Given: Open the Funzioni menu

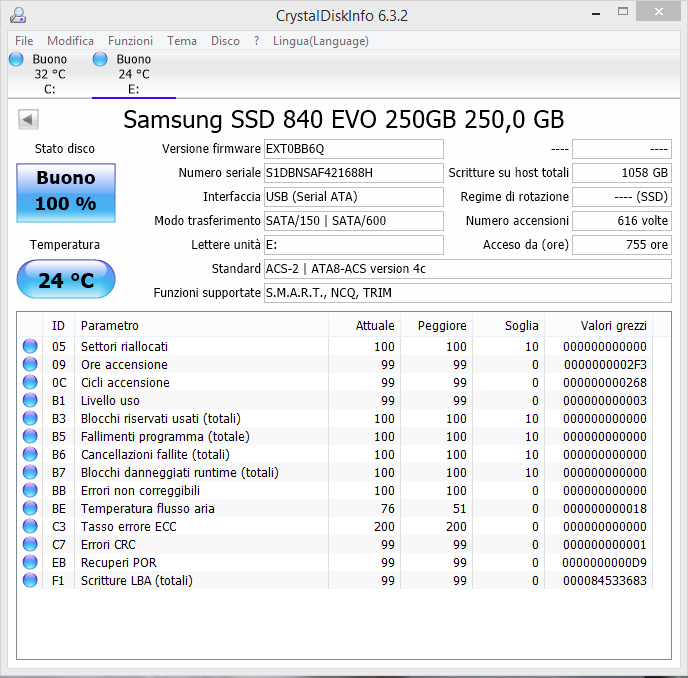Looking at the screenshot, I should coord(130,41).
